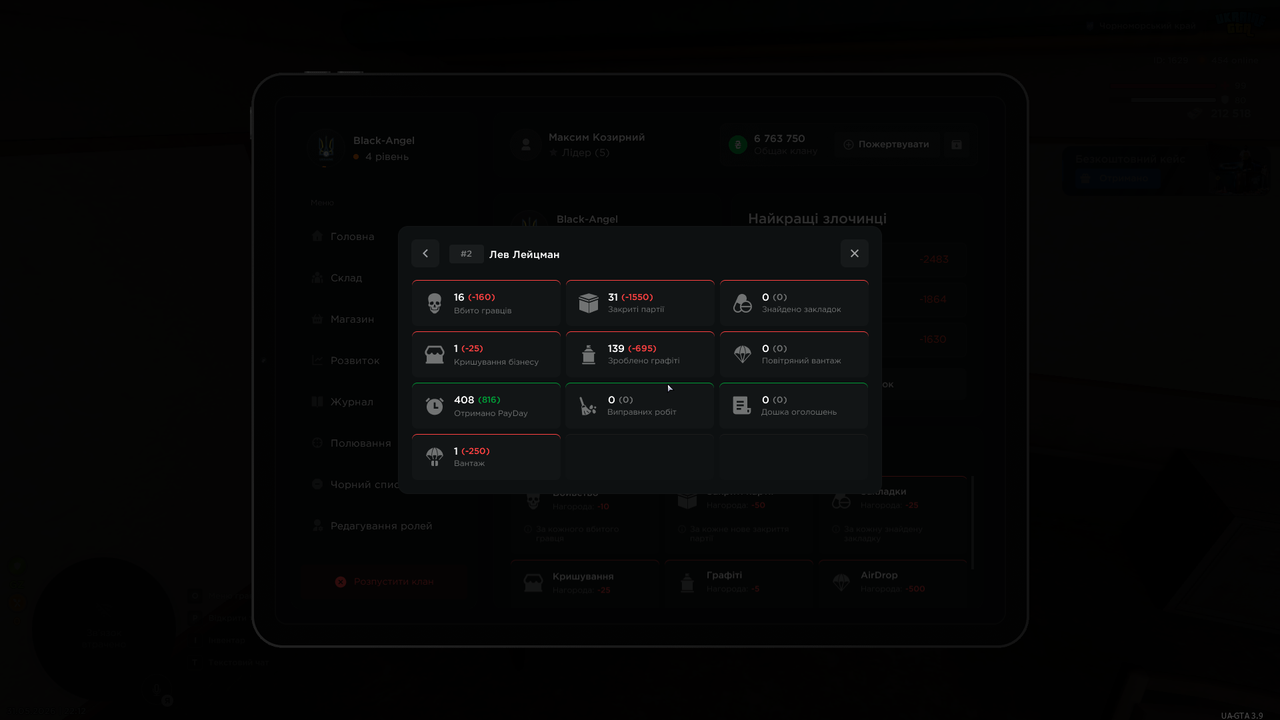Open Редагування ролей in the sidebar

point(381,526)
